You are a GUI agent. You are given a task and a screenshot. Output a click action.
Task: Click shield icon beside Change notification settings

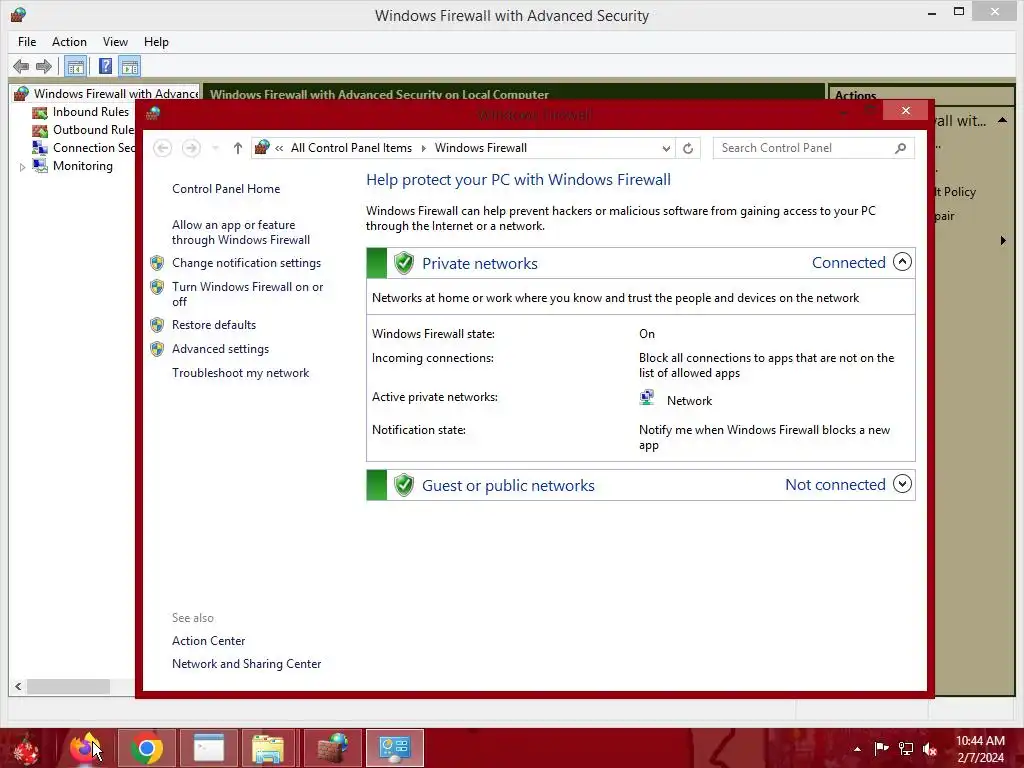tap(157, 263)
